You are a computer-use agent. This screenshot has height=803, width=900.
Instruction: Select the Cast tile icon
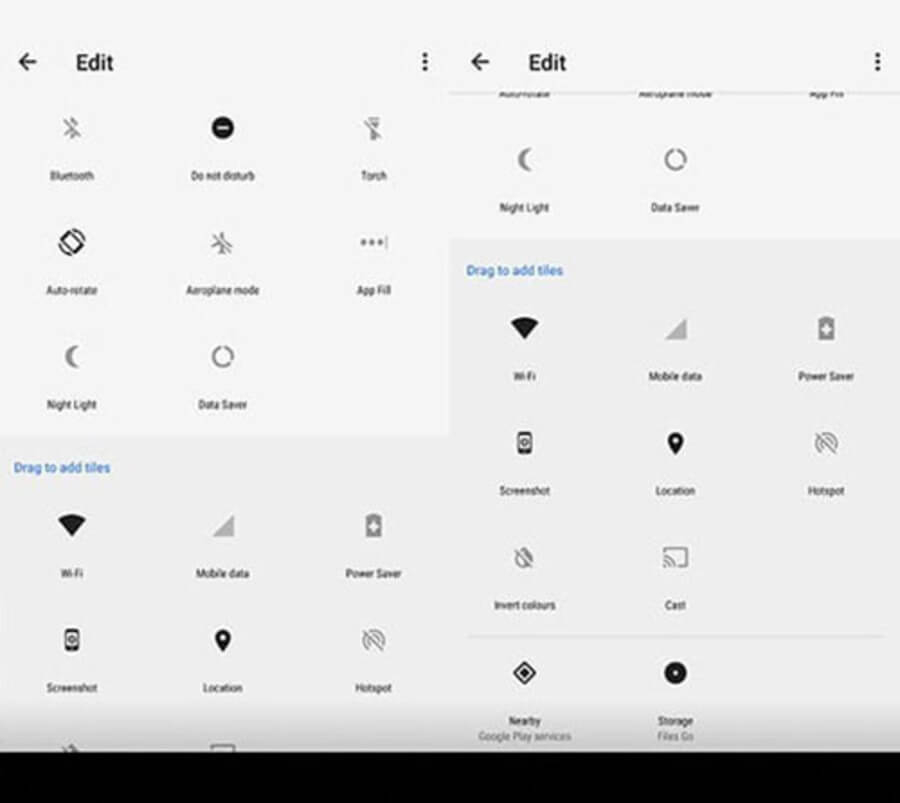(675, 558)
